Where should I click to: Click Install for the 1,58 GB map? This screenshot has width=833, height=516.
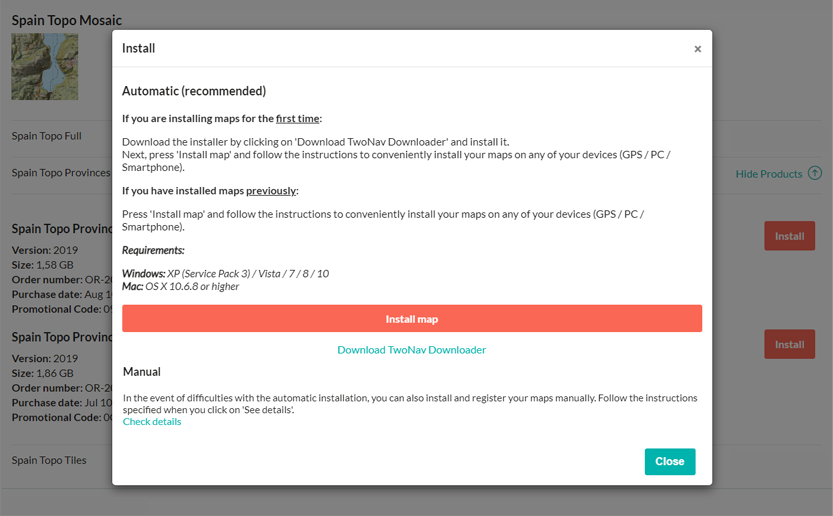coord(789,236)
